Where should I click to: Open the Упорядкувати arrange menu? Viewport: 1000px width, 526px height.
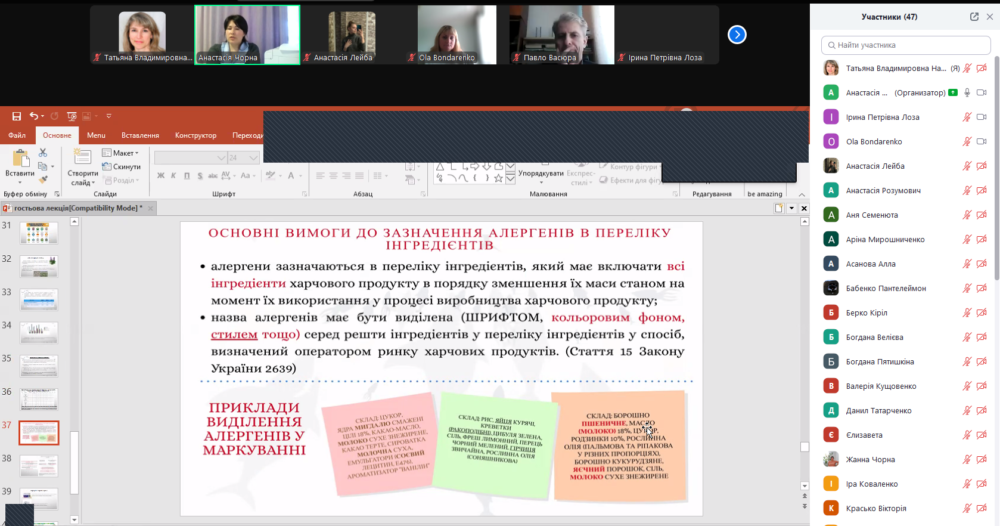pyautogui.click(x=541, y=173)
